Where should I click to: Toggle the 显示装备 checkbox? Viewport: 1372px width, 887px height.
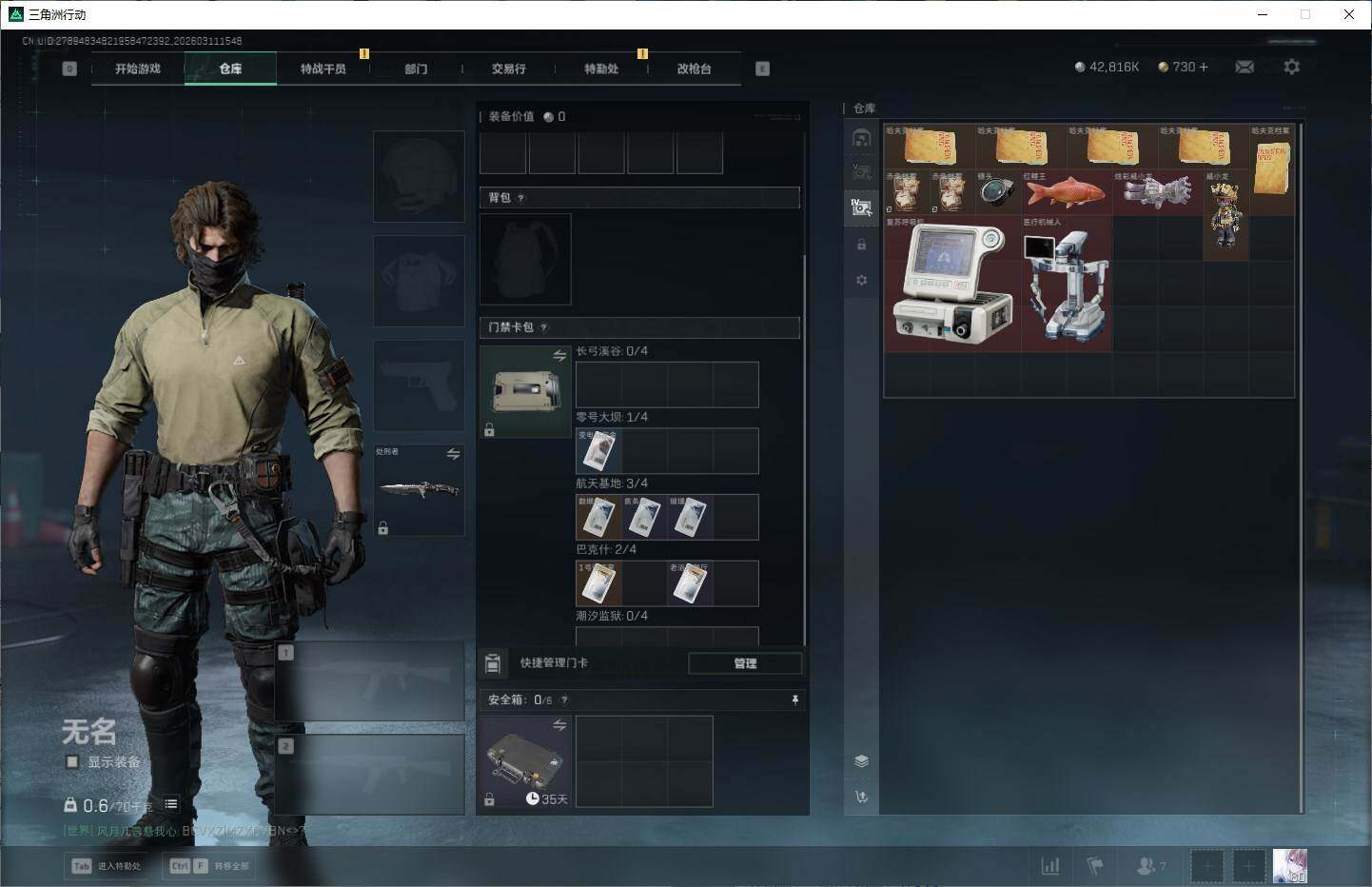click(71, 761)
